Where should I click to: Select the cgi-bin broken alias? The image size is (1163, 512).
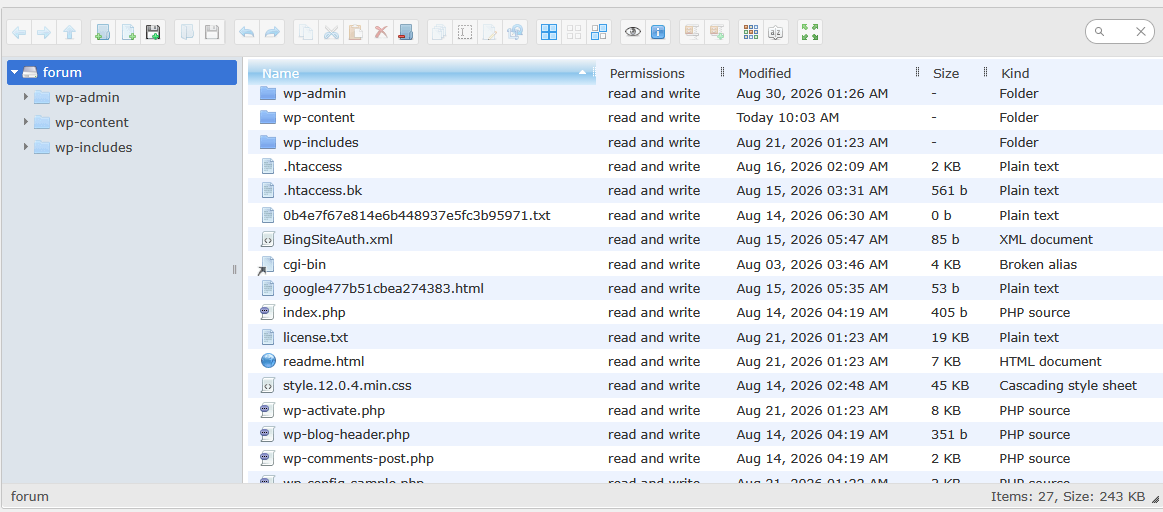click(705, 264)
